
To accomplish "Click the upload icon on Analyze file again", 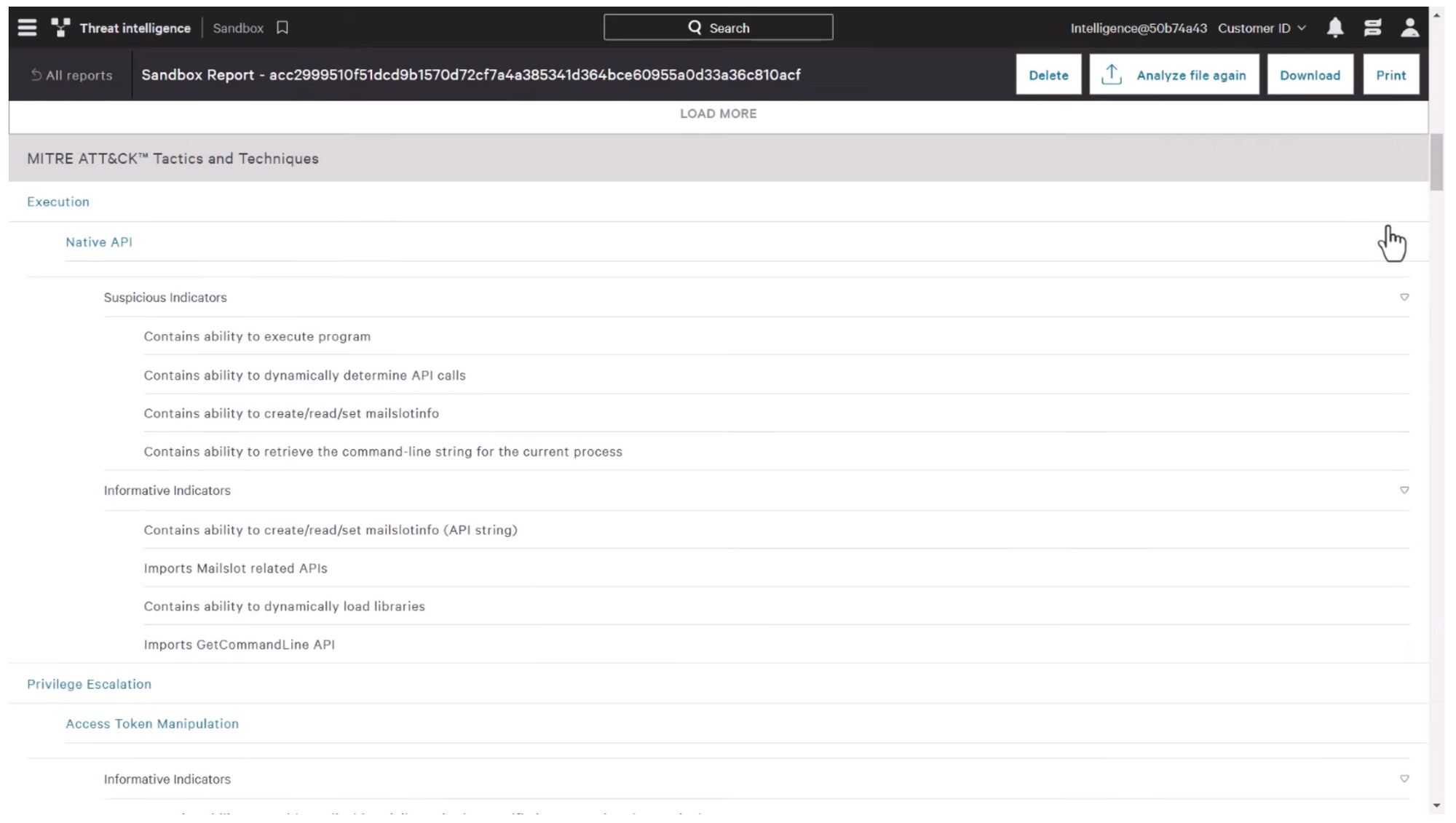I will point(1111,74).
